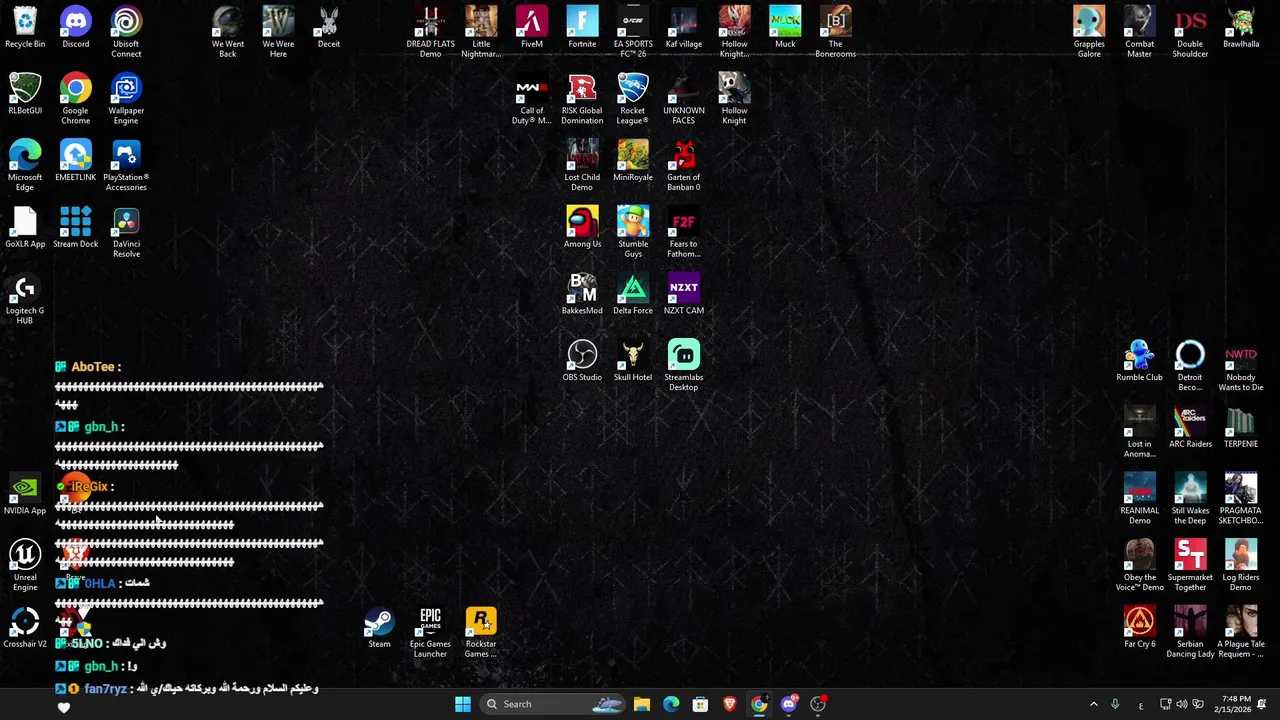Select the Supermarket Together desktop icon

pyautogui.click(x=1190, y=565)
